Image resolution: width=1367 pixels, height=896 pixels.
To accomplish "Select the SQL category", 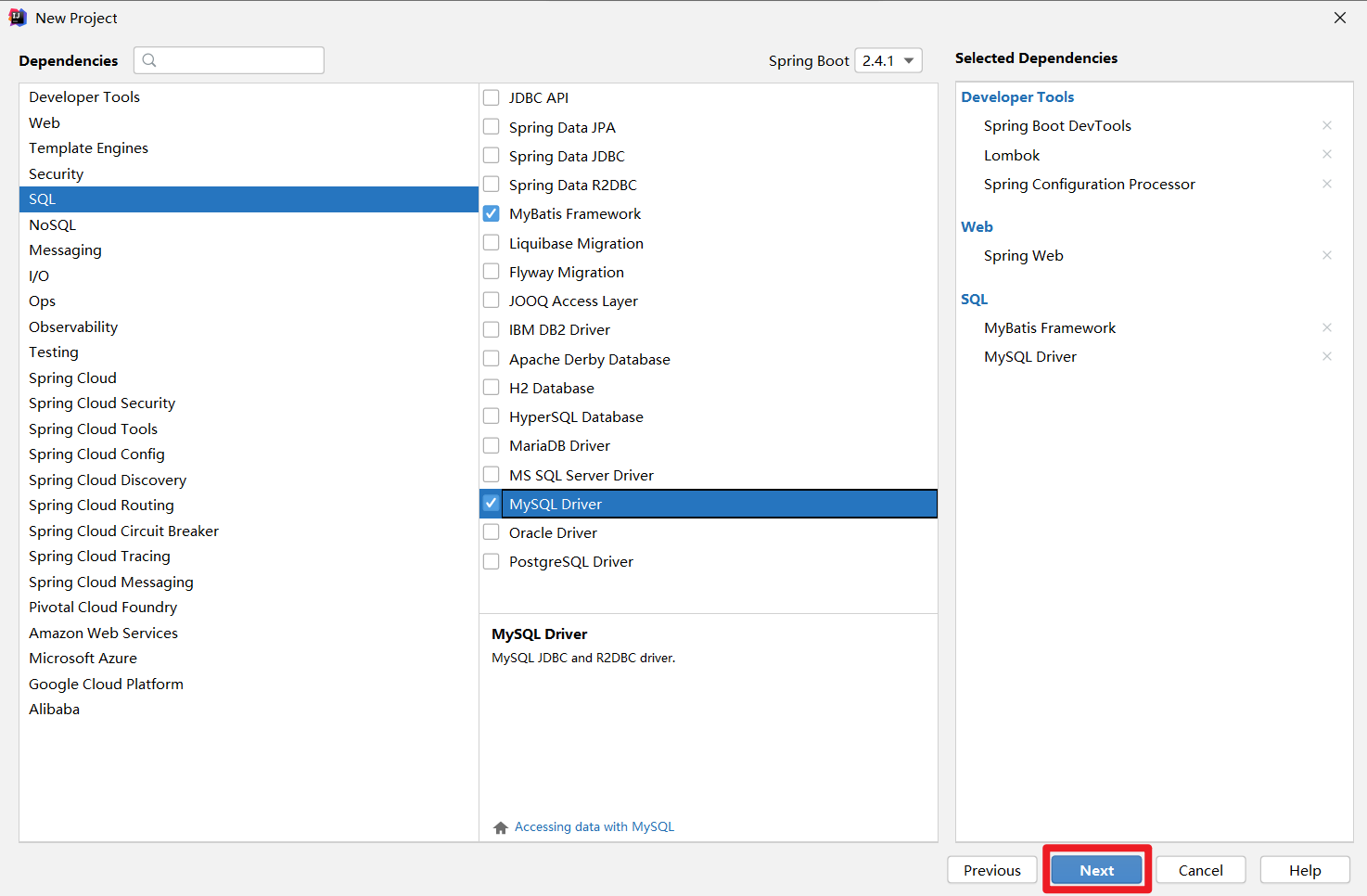I will coord(249,198).
